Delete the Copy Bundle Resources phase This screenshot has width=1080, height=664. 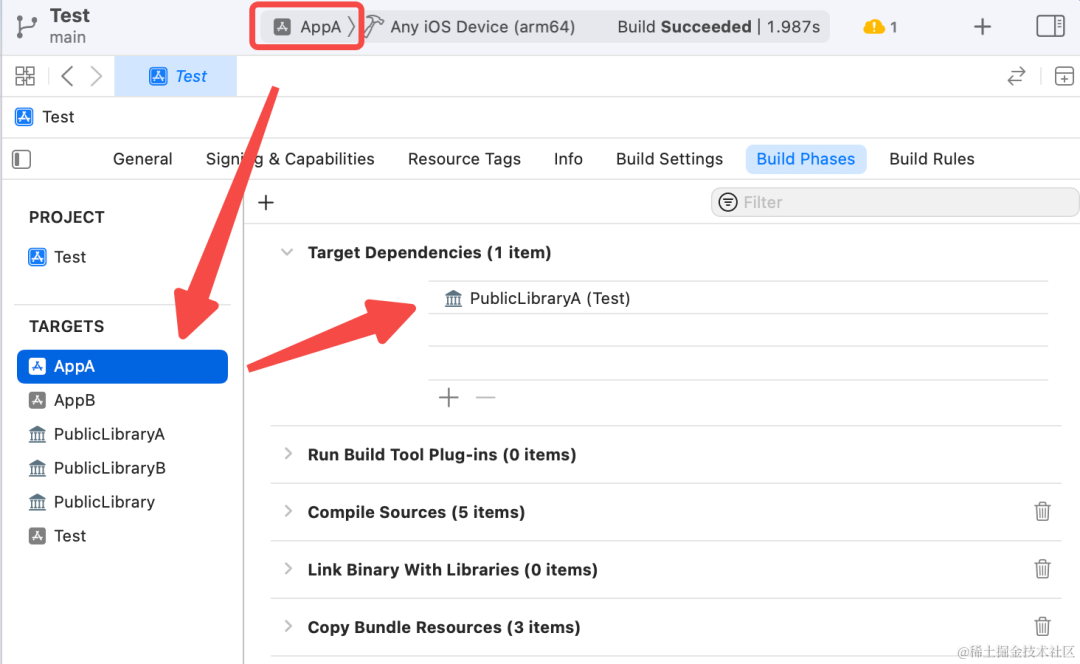coord(1042,626)
